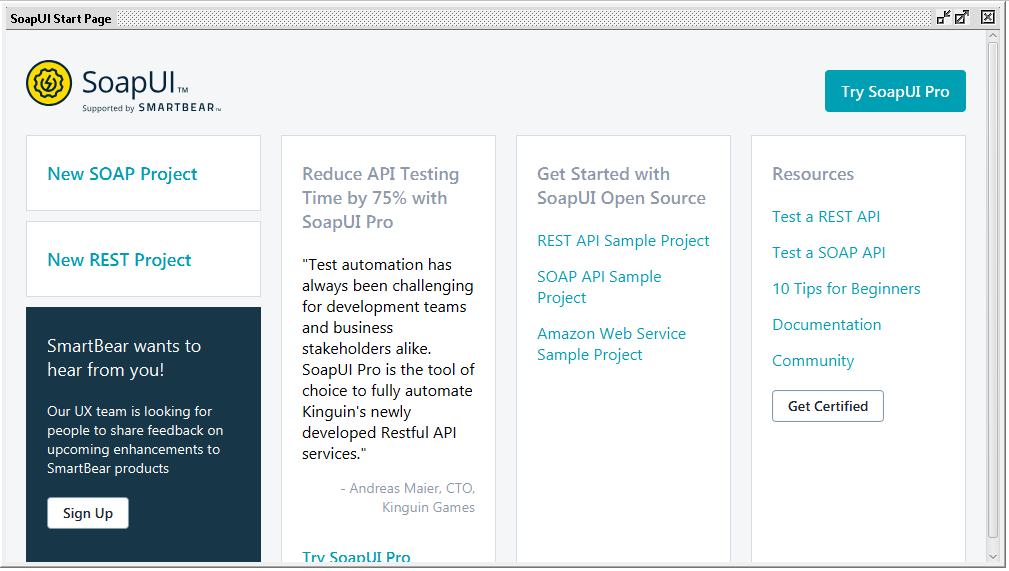Click the SoapUI Start Page title
Image resolution: width=1009 pixels, height=571 pixels.
[x=60, y=19]
